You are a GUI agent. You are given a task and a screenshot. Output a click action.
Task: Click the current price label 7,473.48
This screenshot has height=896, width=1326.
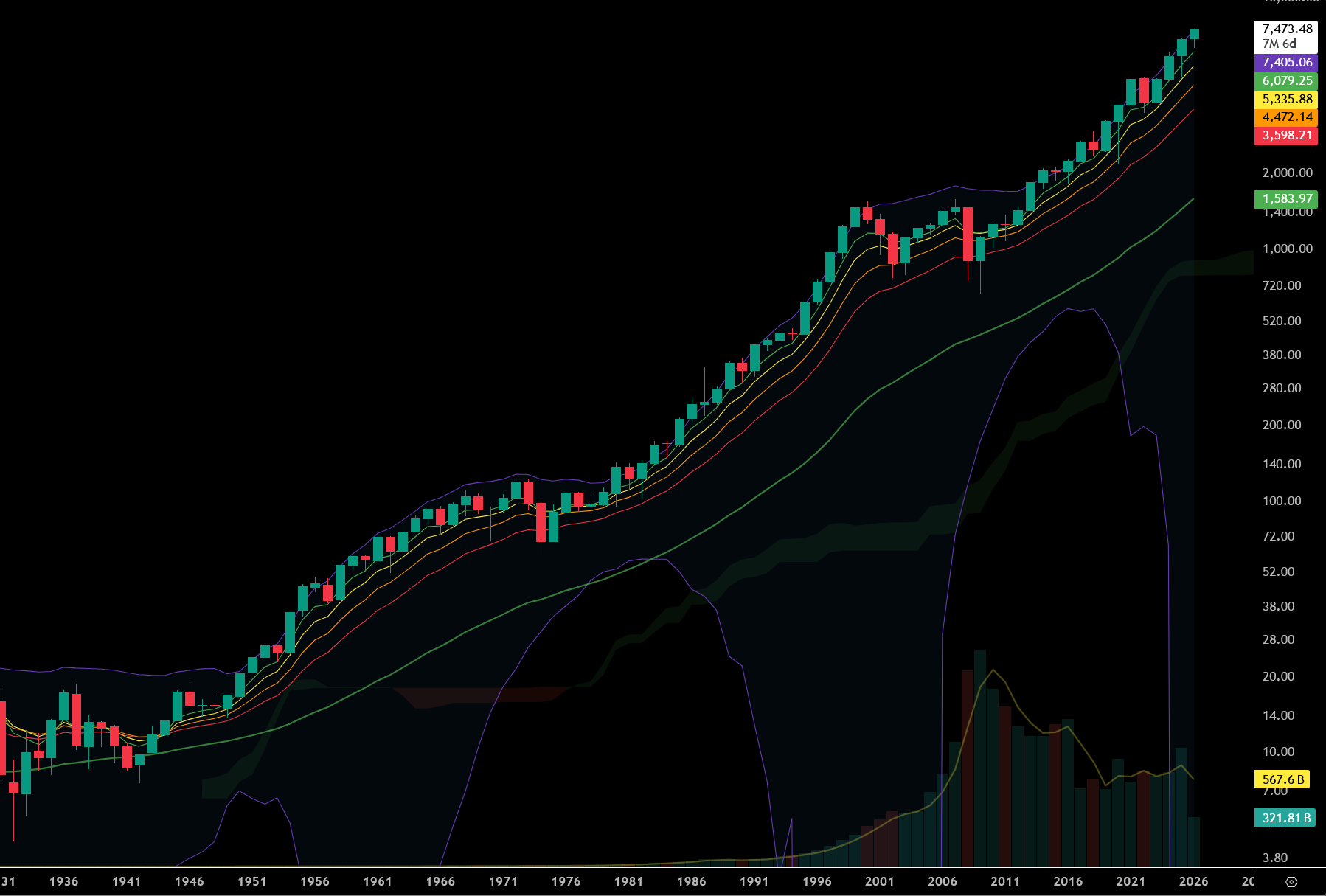tap(1288, 29)
